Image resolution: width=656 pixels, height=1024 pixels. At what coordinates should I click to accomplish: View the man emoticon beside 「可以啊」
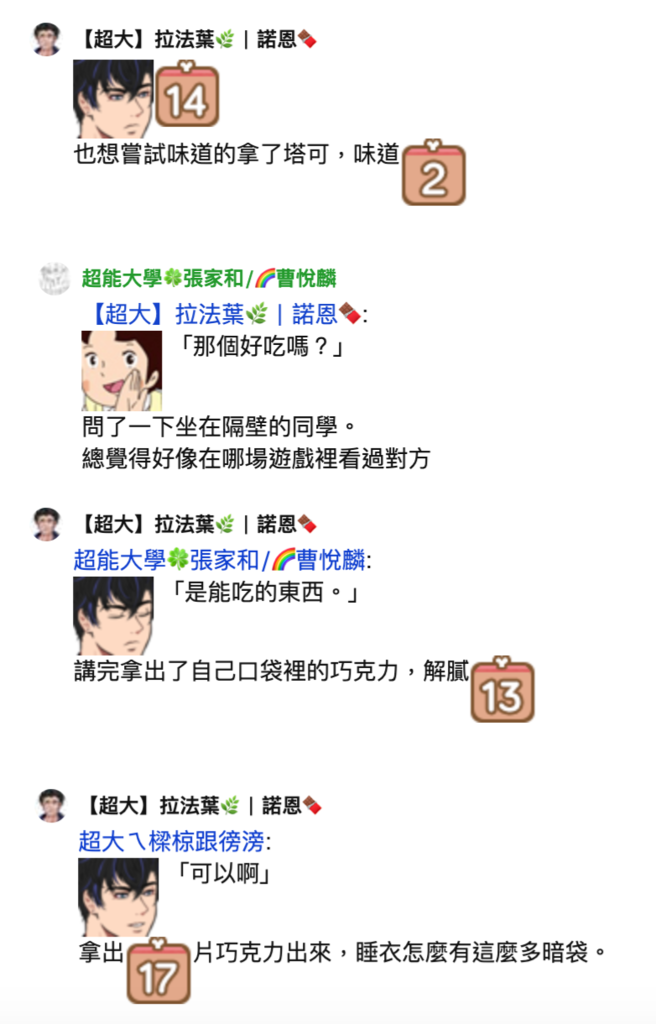click(x=118, y=897)
